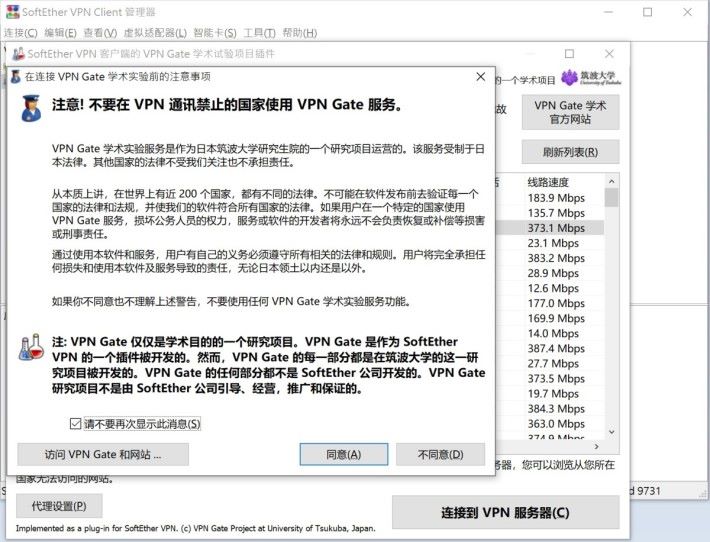
Task: Select the server row with 384.3 Mbps
Action: (549, 408)
